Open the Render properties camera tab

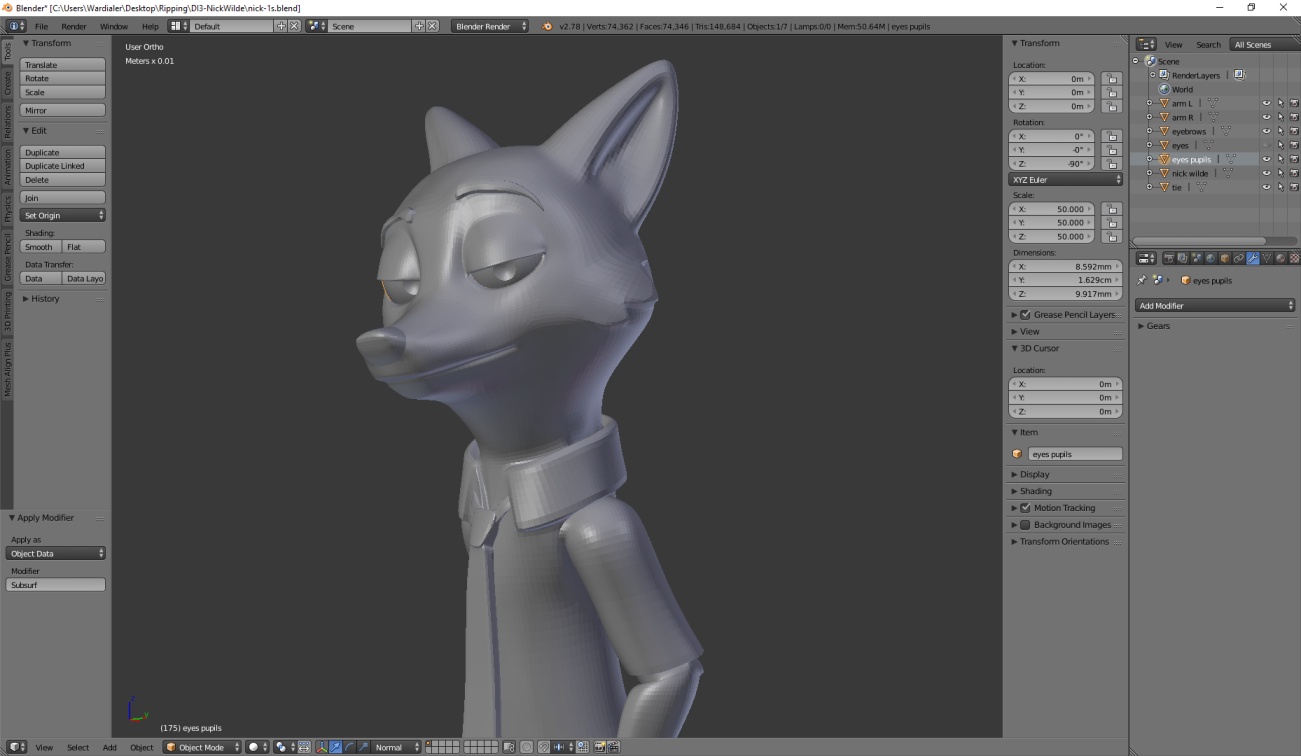click(1169, 258)
